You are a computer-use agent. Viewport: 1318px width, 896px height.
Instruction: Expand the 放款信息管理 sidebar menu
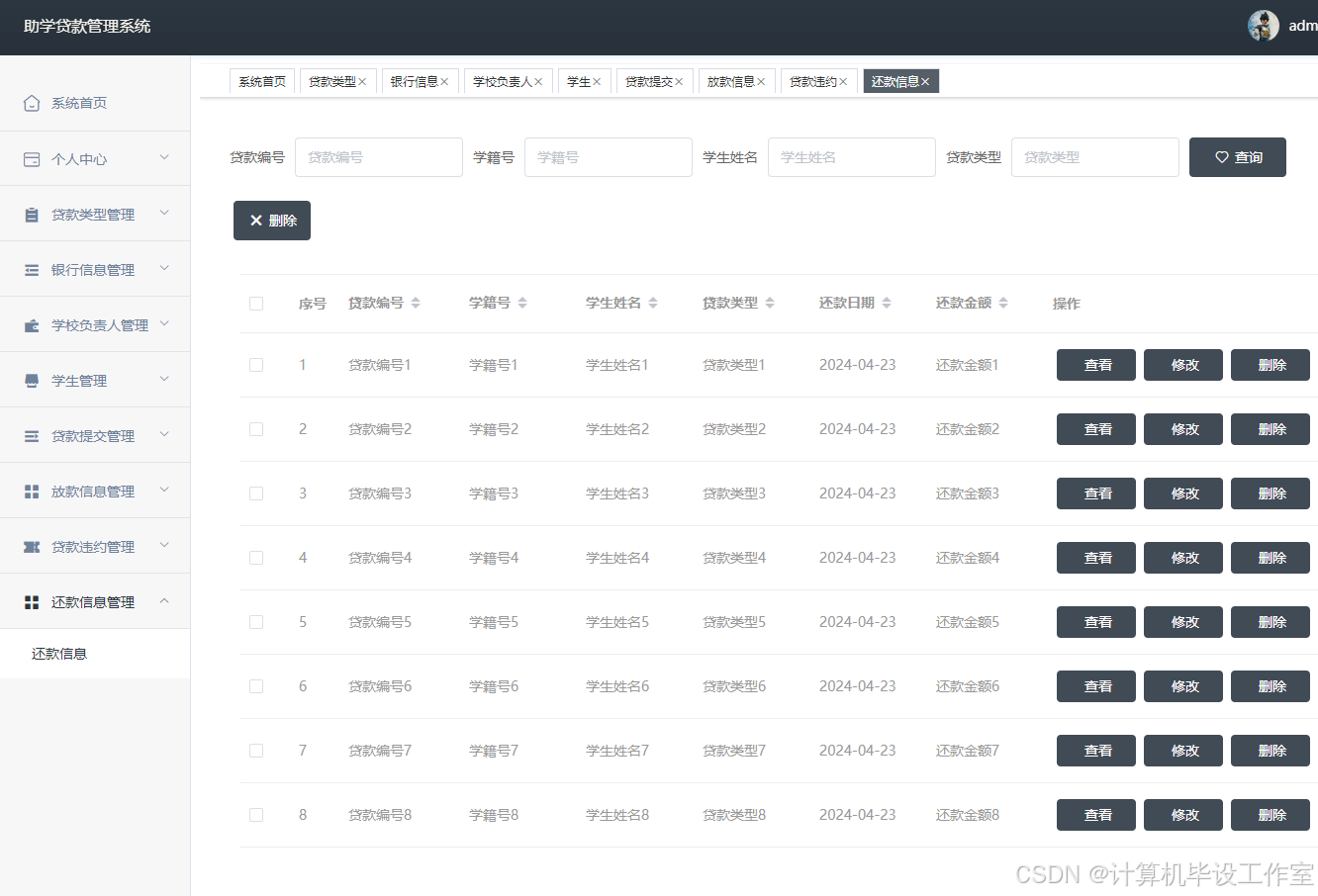point(164,490)
